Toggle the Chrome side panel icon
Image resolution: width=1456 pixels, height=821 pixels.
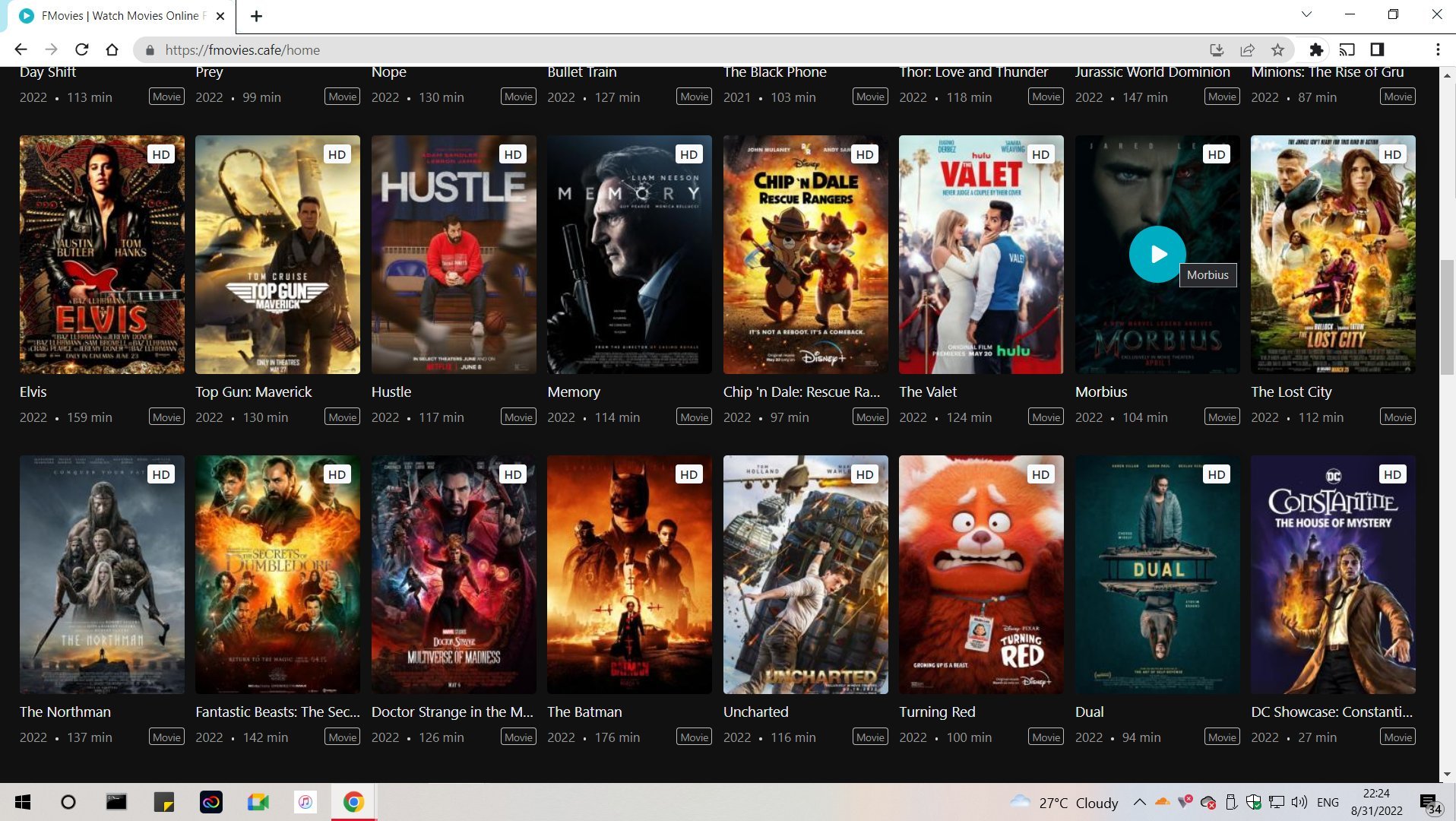[x=1377, y=49]
